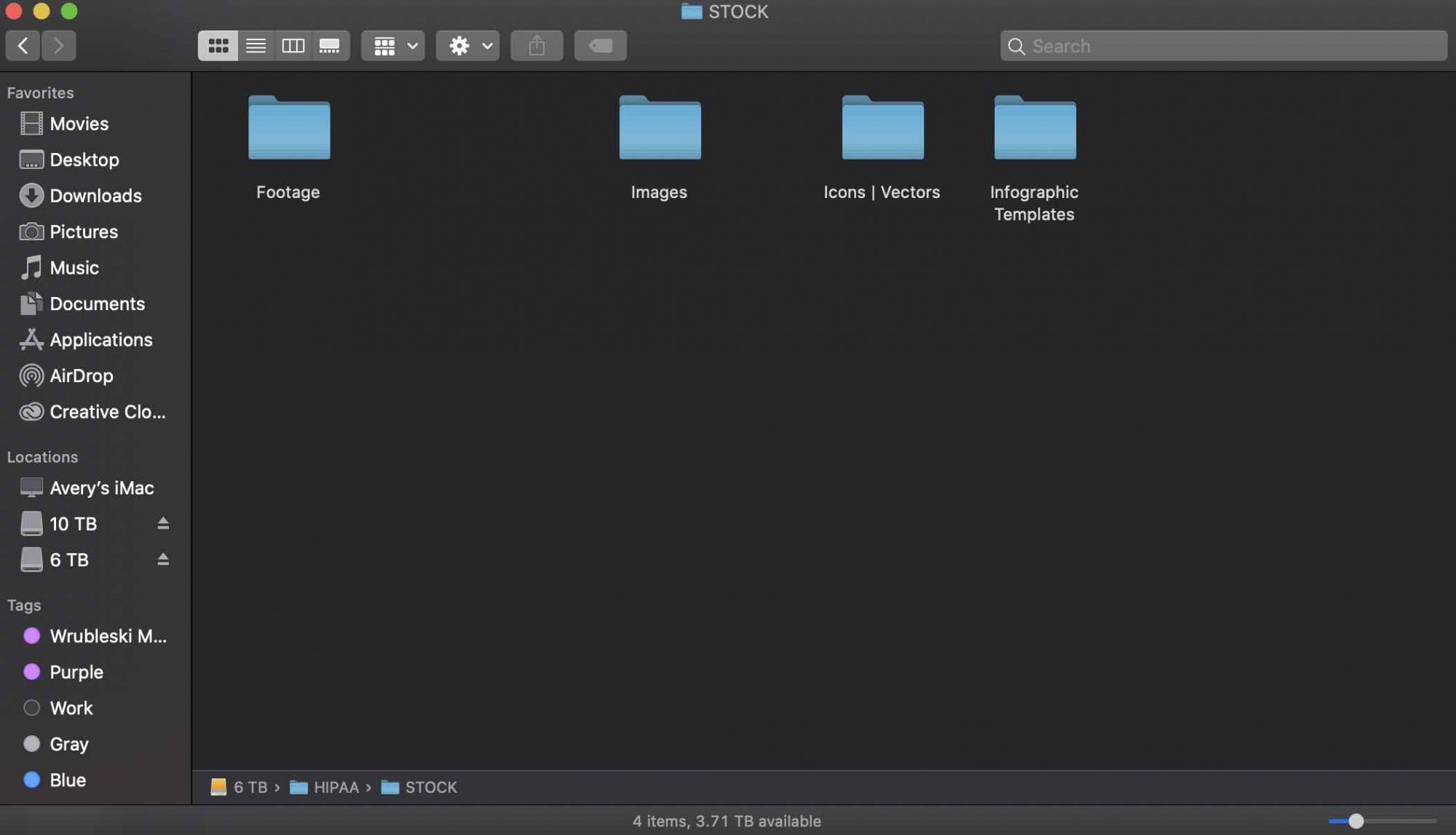Open the group-by arrangement dropdown
The image size is (1456, 835).
pos(394,46)
